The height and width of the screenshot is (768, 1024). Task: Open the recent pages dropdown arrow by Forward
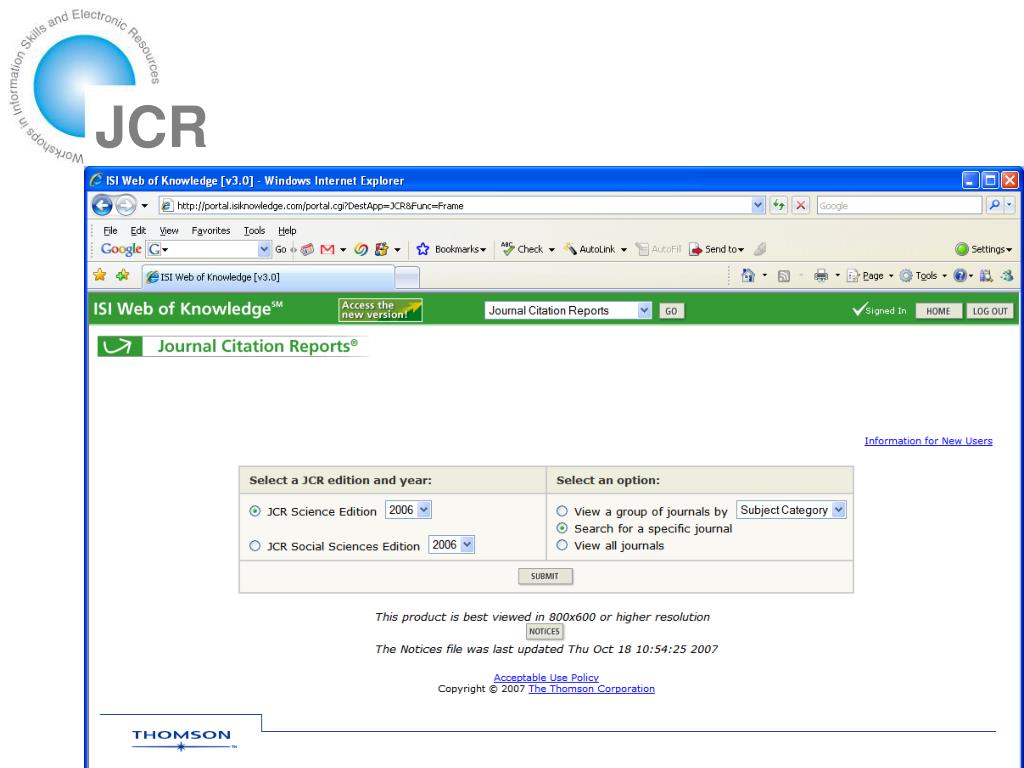(x=144, y=206)
